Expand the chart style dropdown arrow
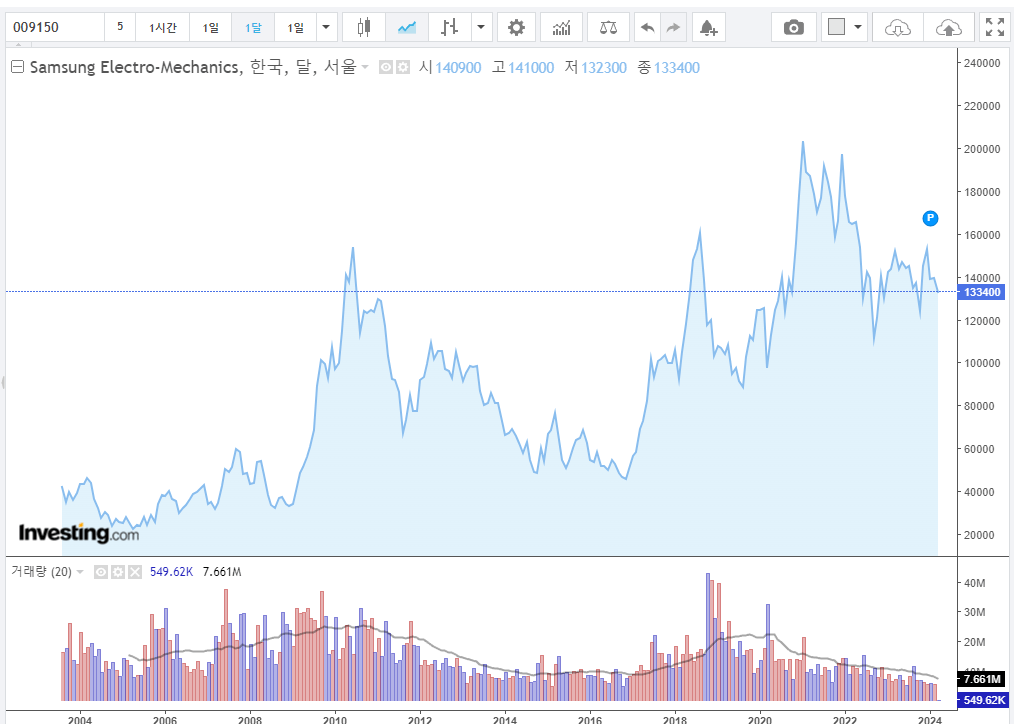The image size is (1014, 724). pyautogui.click(x=480, y=27)
